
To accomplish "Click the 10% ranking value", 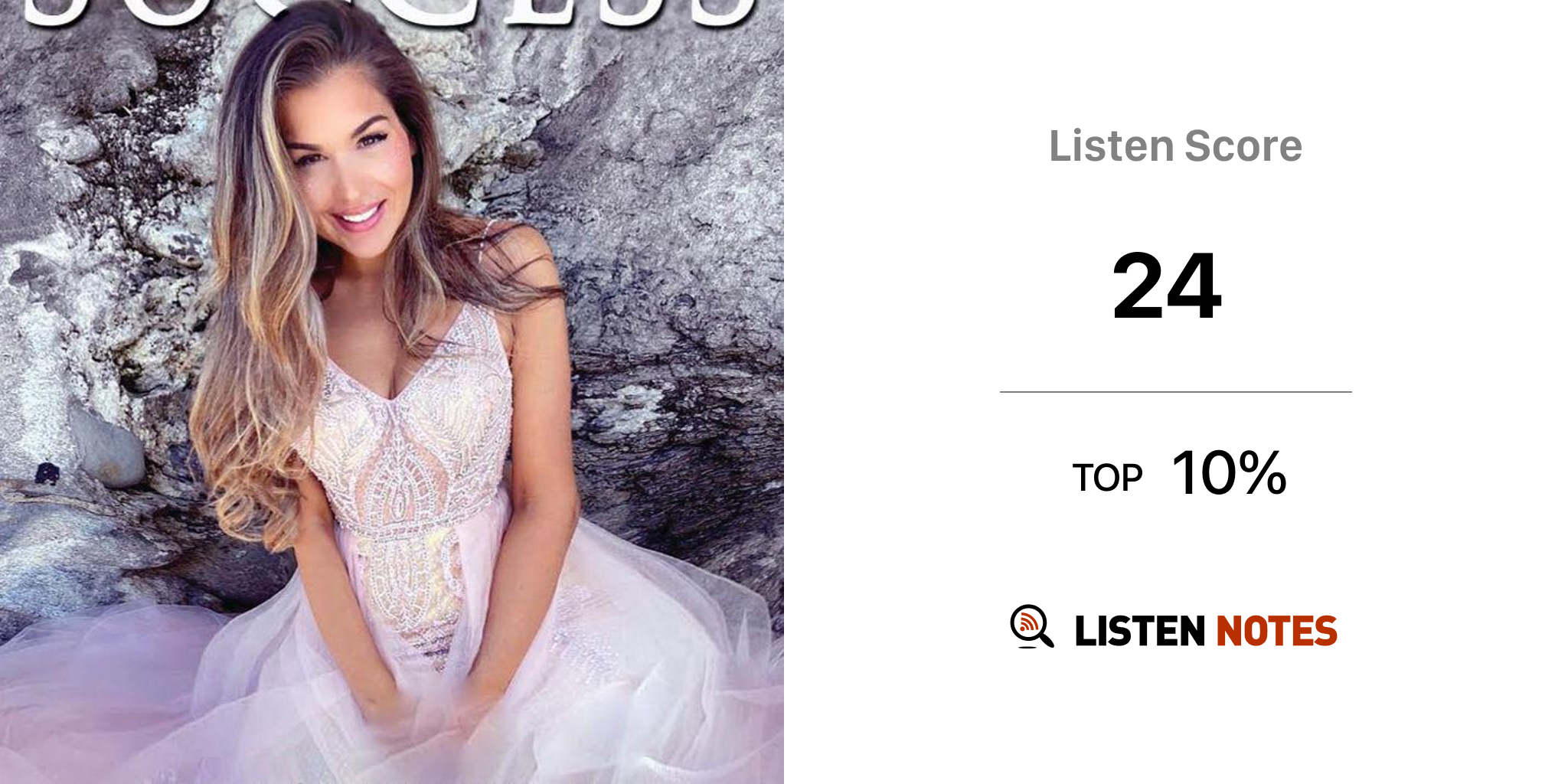I will 1230,473.
